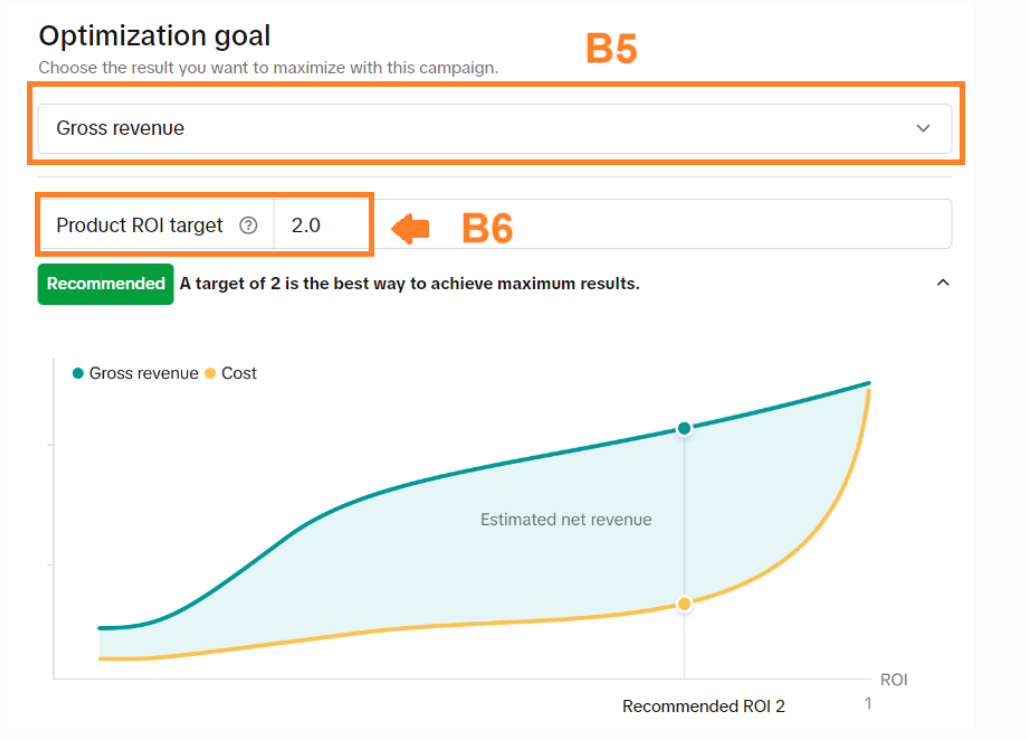This screenshot has width=1028, height=739.
Task: Click the Product ROI target help icon
Action: pyautogui.click(x=249, y=226)
